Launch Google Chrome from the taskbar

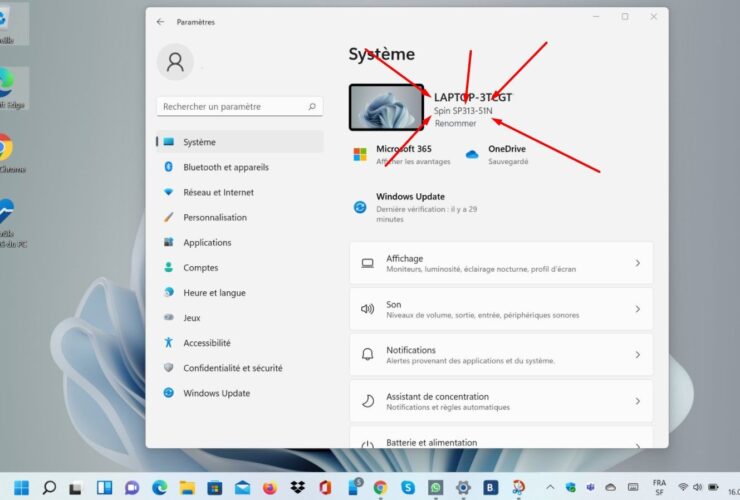(x=380, y=488)
